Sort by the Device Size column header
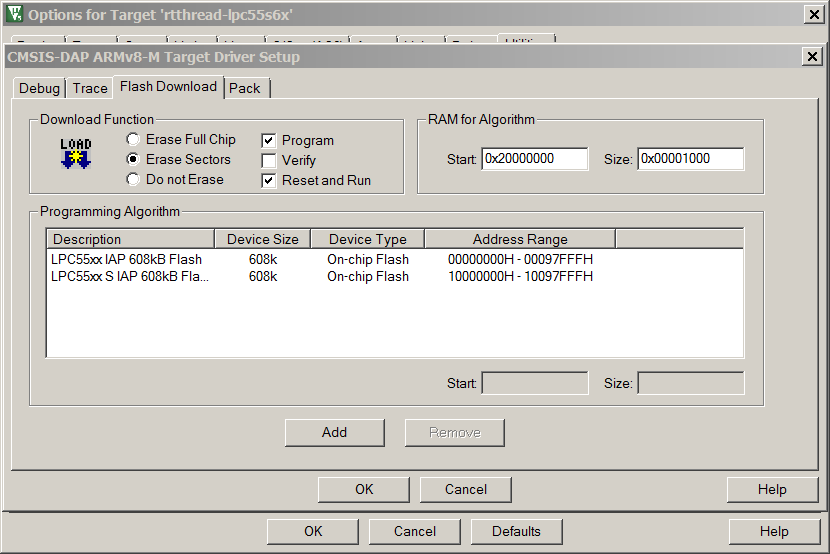This screenshot has height=554, width=830. [262, 239]
